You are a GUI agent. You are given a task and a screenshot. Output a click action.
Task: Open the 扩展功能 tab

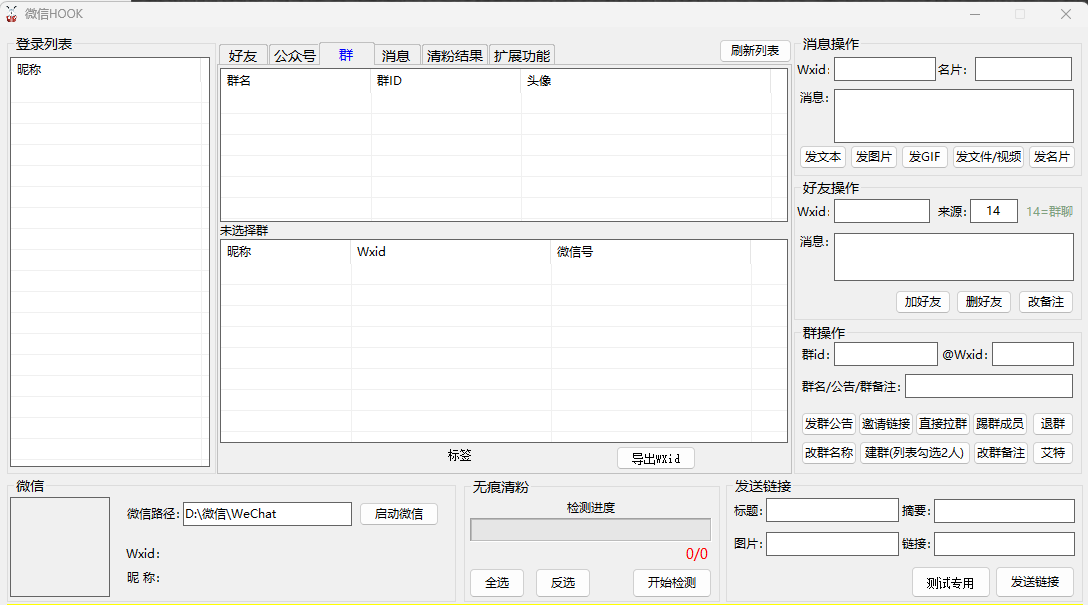(521, 56)
